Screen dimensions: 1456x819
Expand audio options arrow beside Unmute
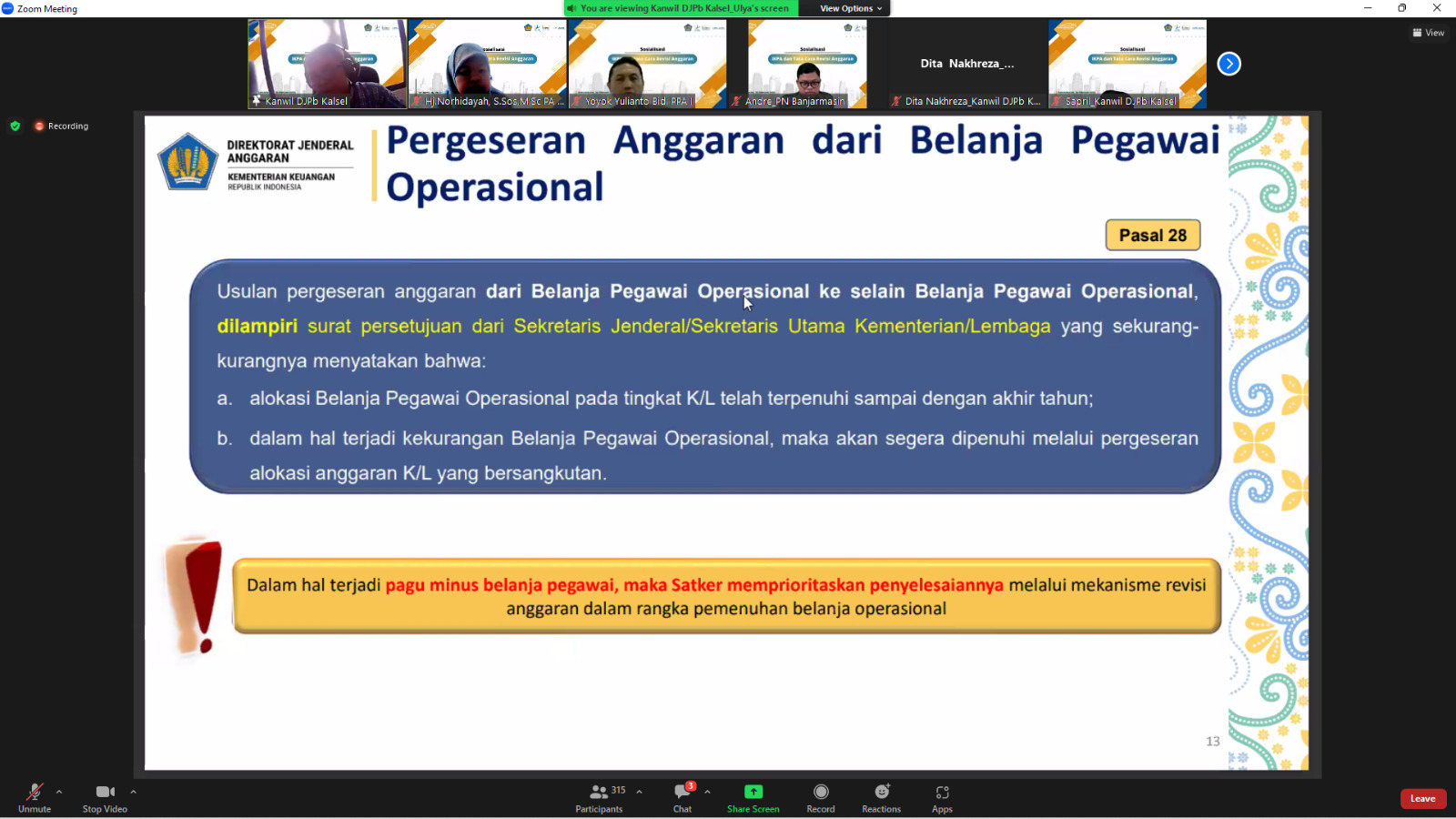59,792
